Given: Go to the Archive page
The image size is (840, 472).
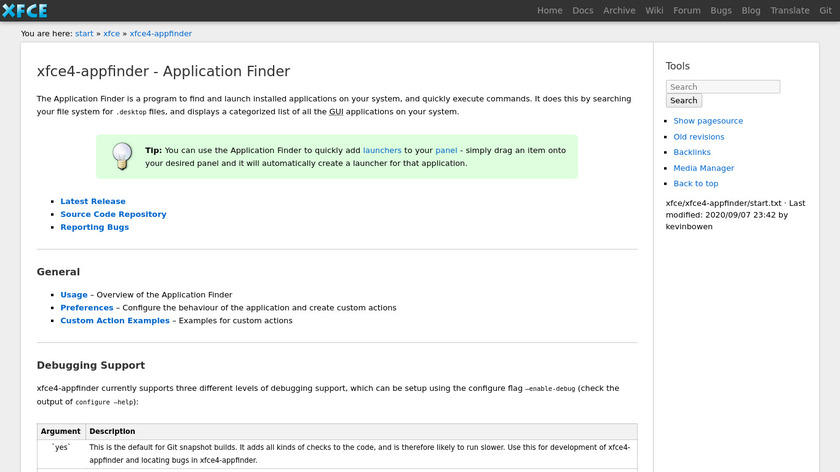Looking at the screenshot, I should click(x=619, y=11).
